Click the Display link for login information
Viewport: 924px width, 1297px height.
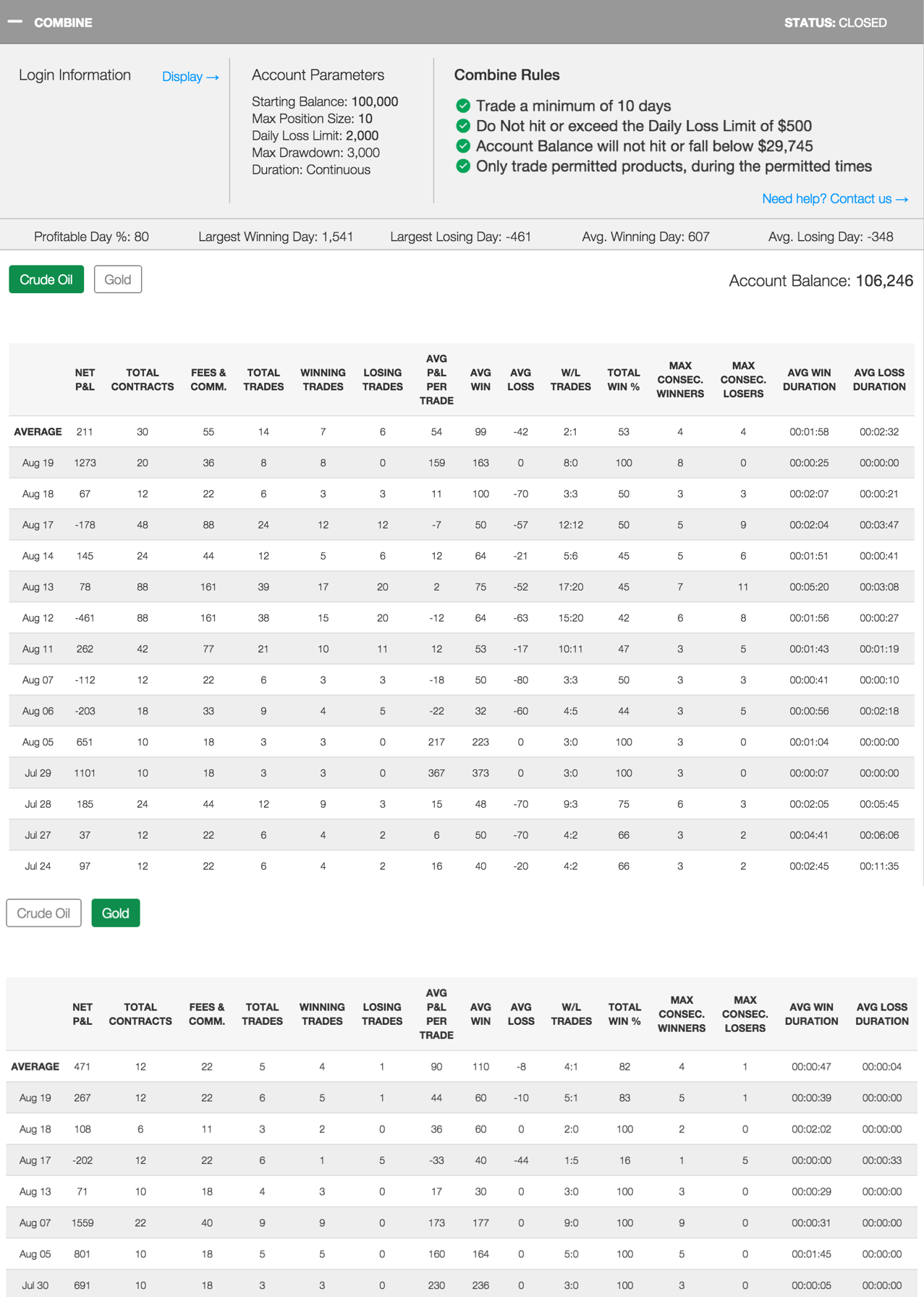[x=190, y=77]
